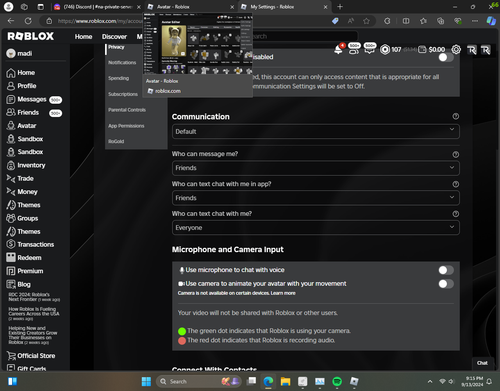Open Who can text chat in app dropdown

click(x=316, y=198)
